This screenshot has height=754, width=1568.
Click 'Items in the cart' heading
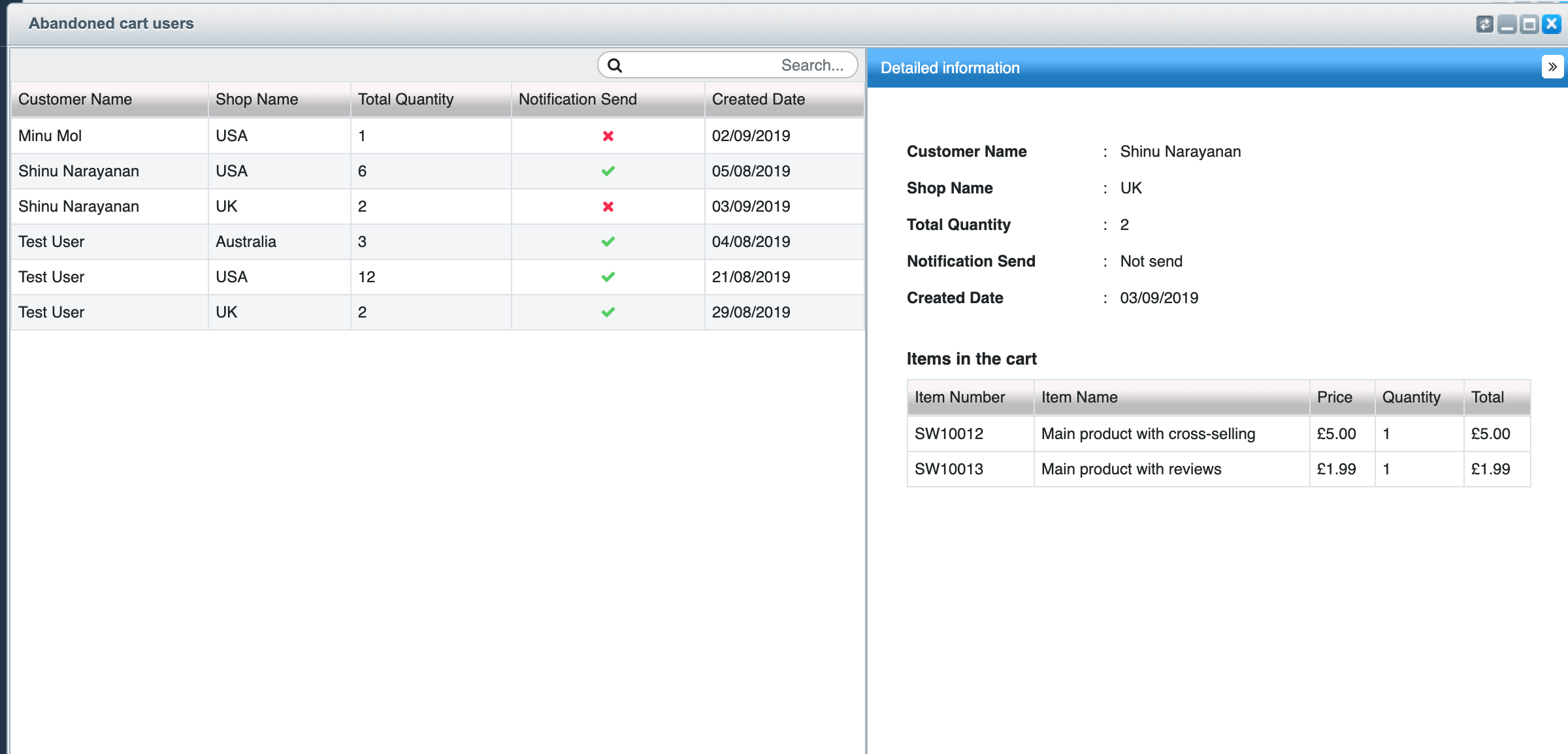coord(972,359)
